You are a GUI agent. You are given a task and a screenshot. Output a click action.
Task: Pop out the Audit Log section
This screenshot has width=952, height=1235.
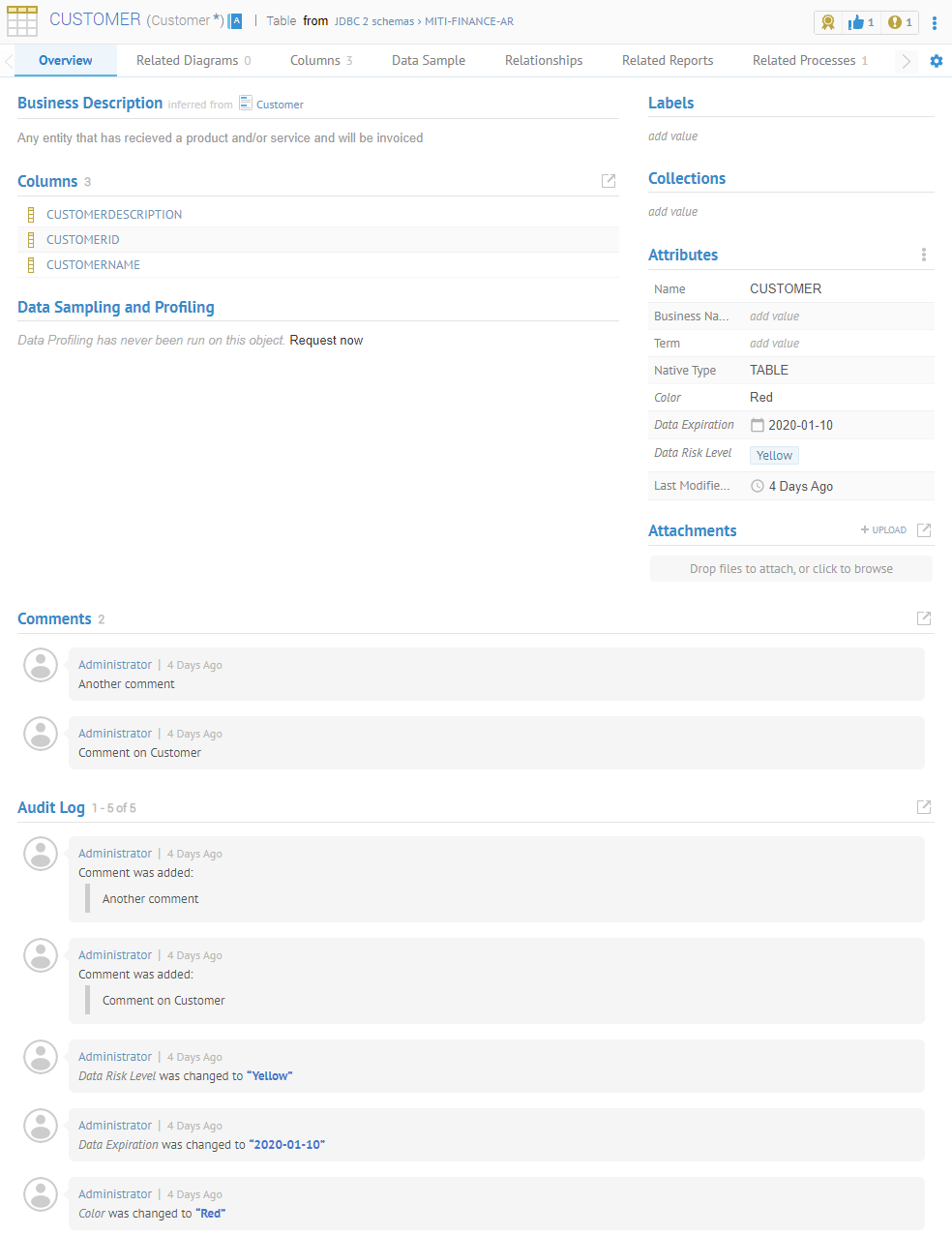click(x=924, y=807)
